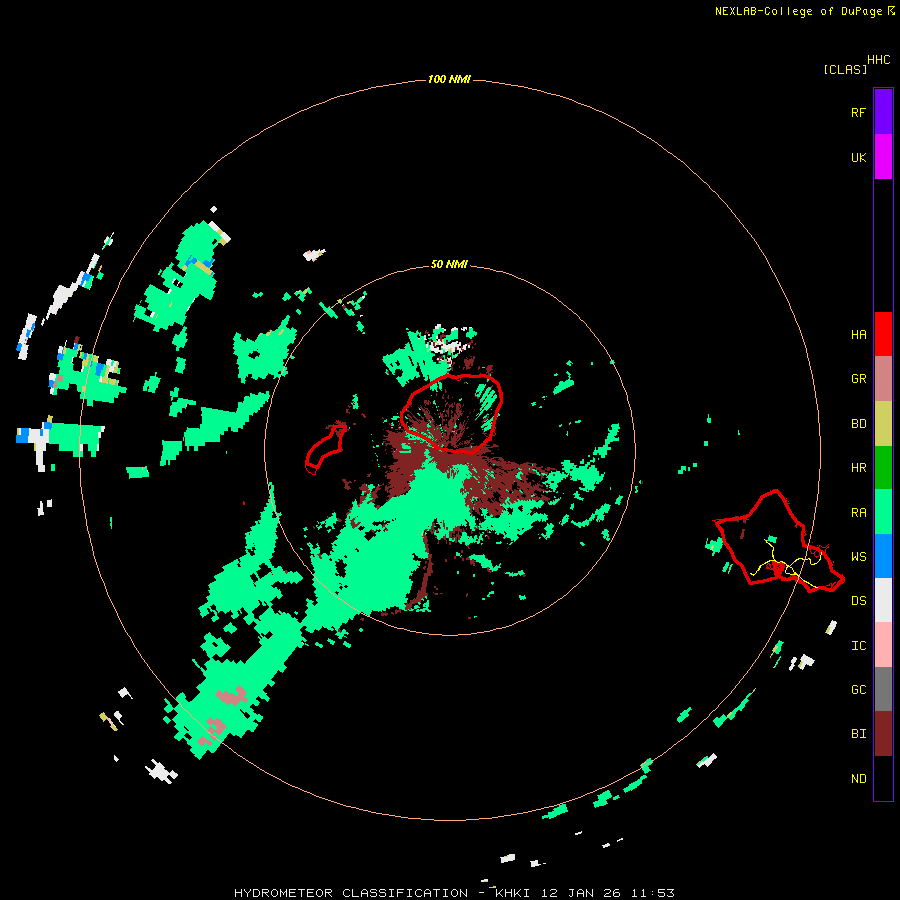900x900 pixels.
Task: Click the RF legend label
Action: pos(858,112)
